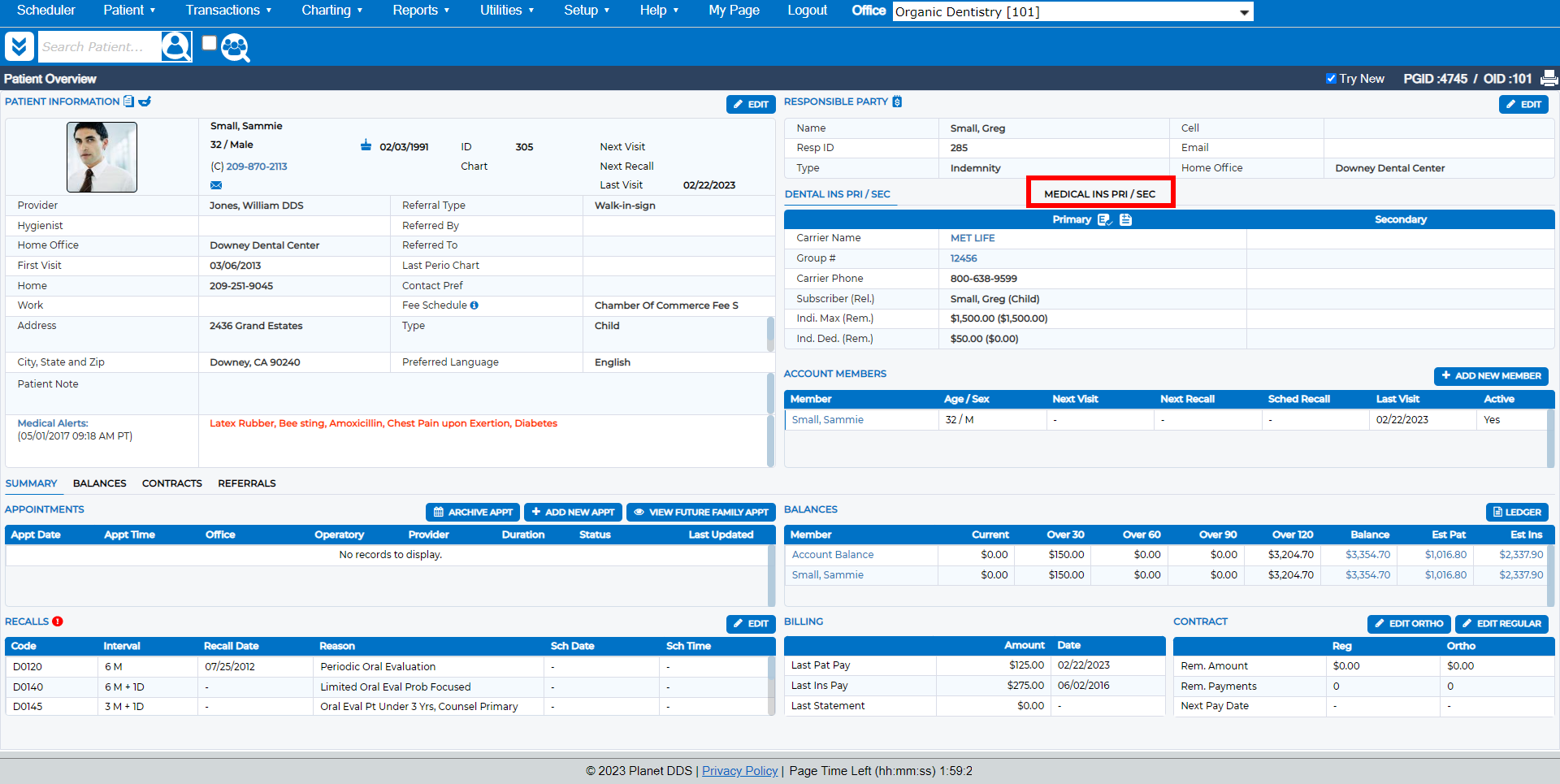
Task: Expand the Reports menu
Action: point(421,11)
